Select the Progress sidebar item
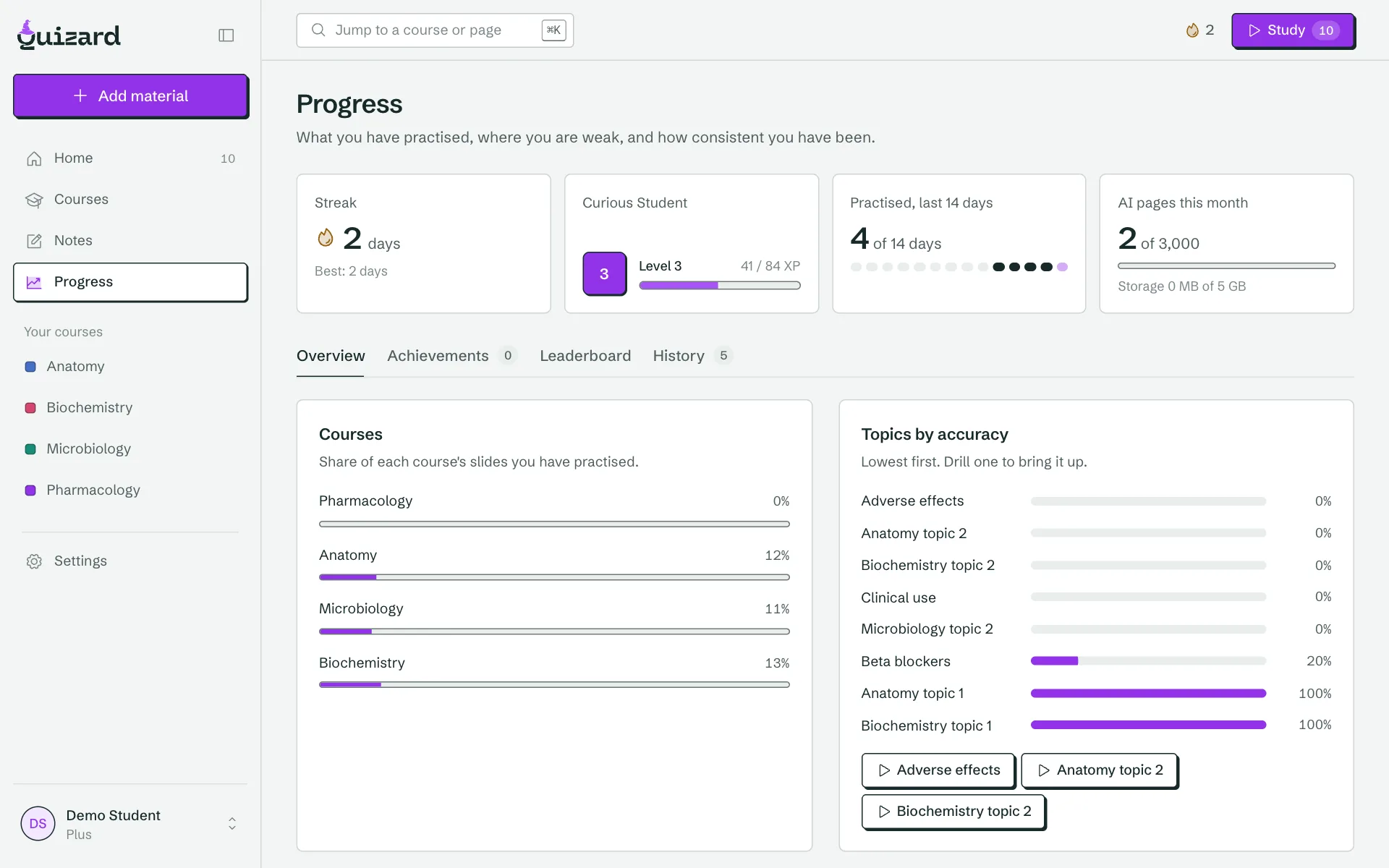 pos(130,282)
